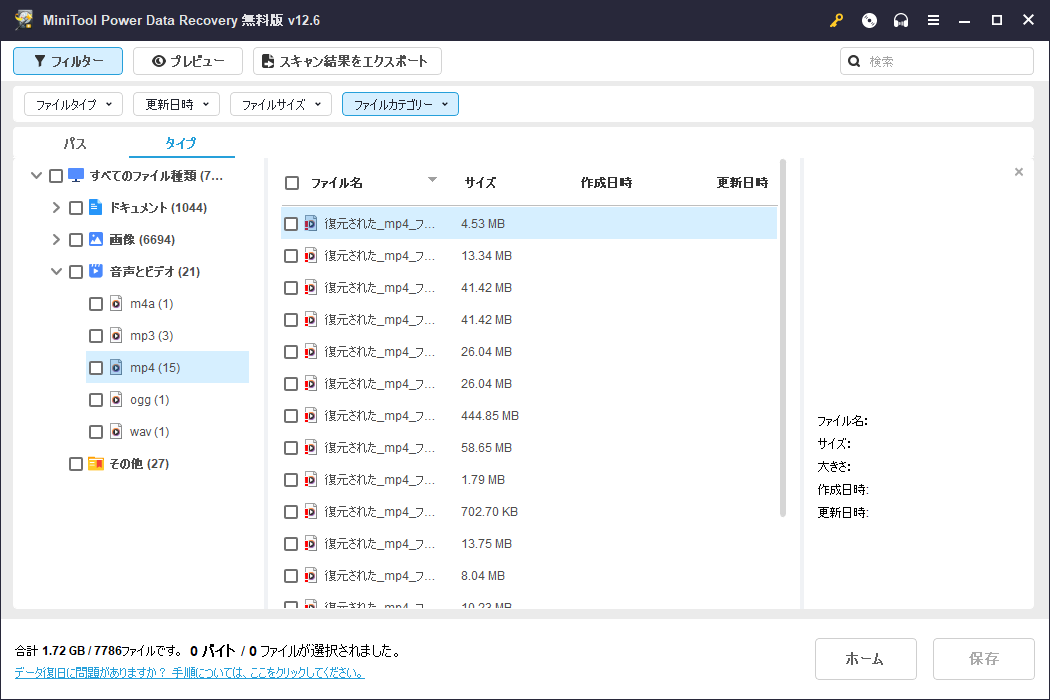Check the mp4 (15) checkbox
Viewport: 1050px width, 700px height.
96,368
